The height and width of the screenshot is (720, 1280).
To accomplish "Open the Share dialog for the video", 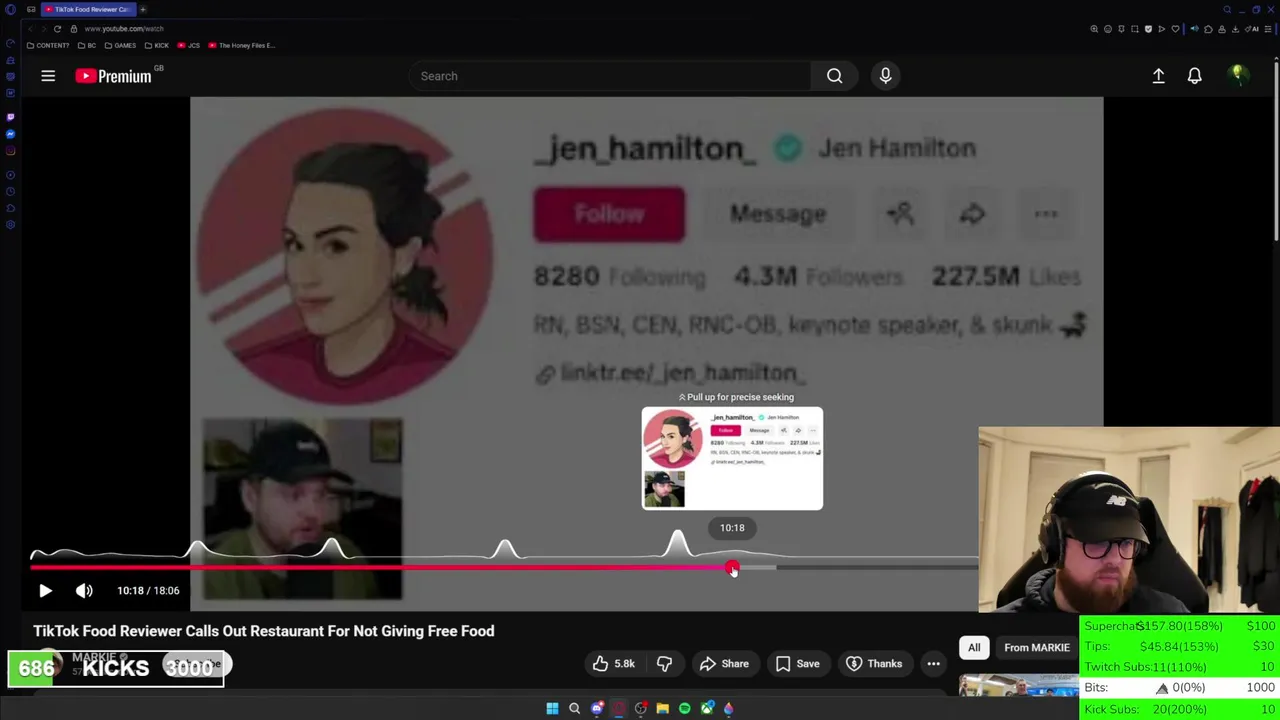I will [x=724, y=664].
